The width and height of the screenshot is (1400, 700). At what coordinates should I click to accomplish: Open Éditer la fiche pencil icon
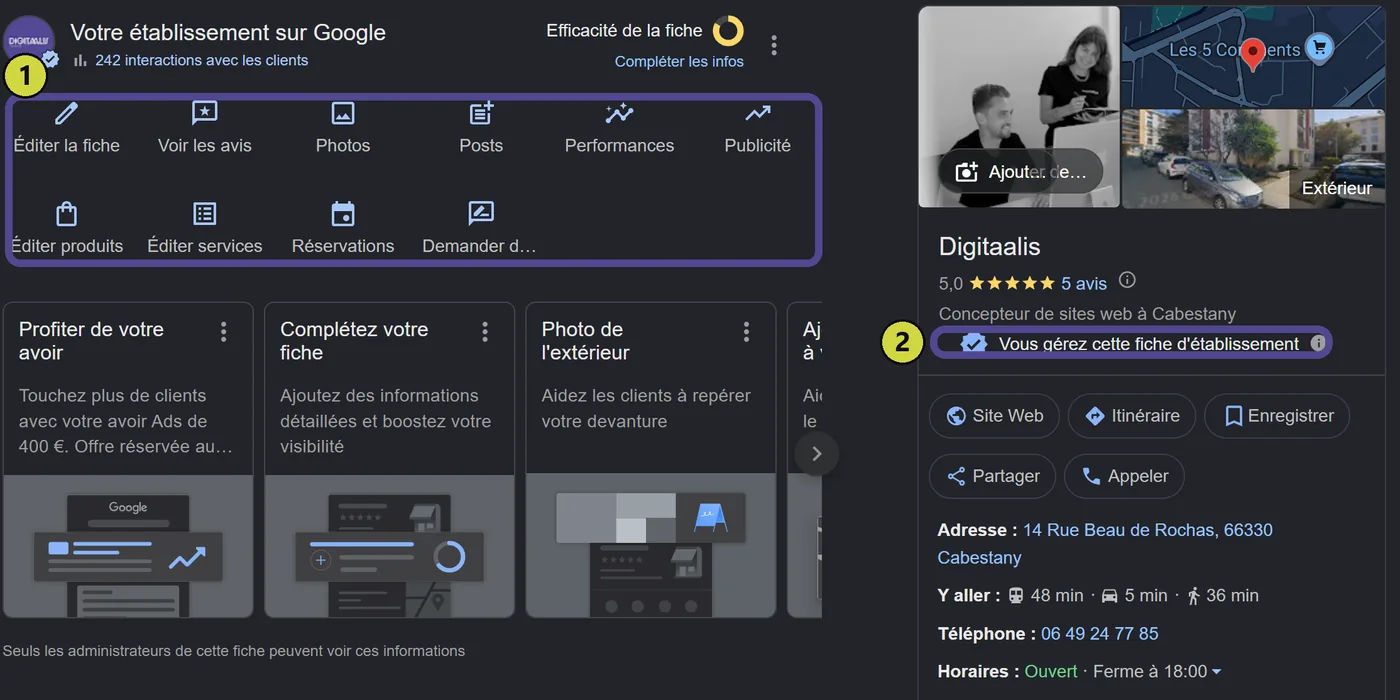(66, 113)
